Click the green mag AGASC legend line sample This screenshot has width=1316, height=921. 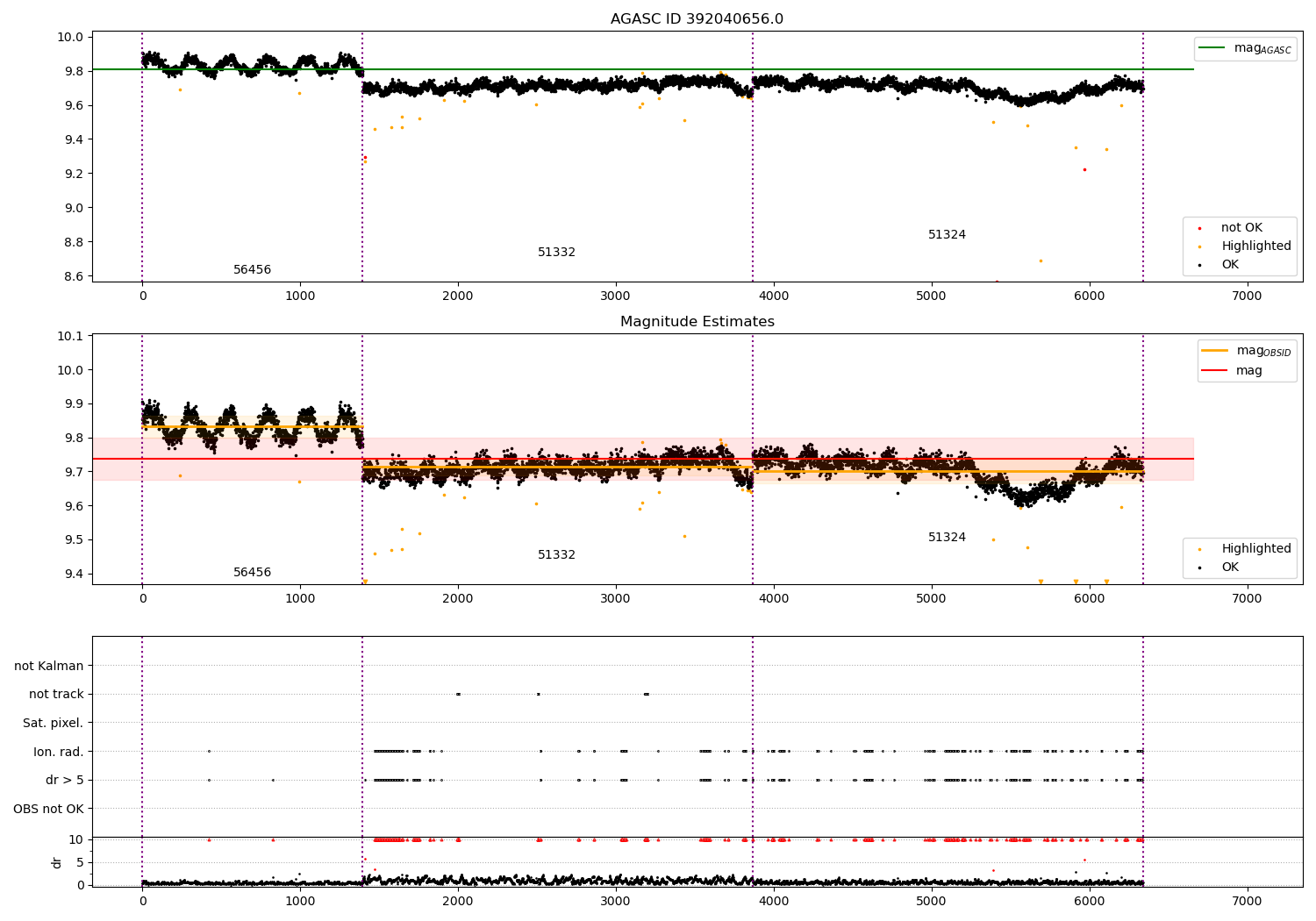coord(1212,48)
